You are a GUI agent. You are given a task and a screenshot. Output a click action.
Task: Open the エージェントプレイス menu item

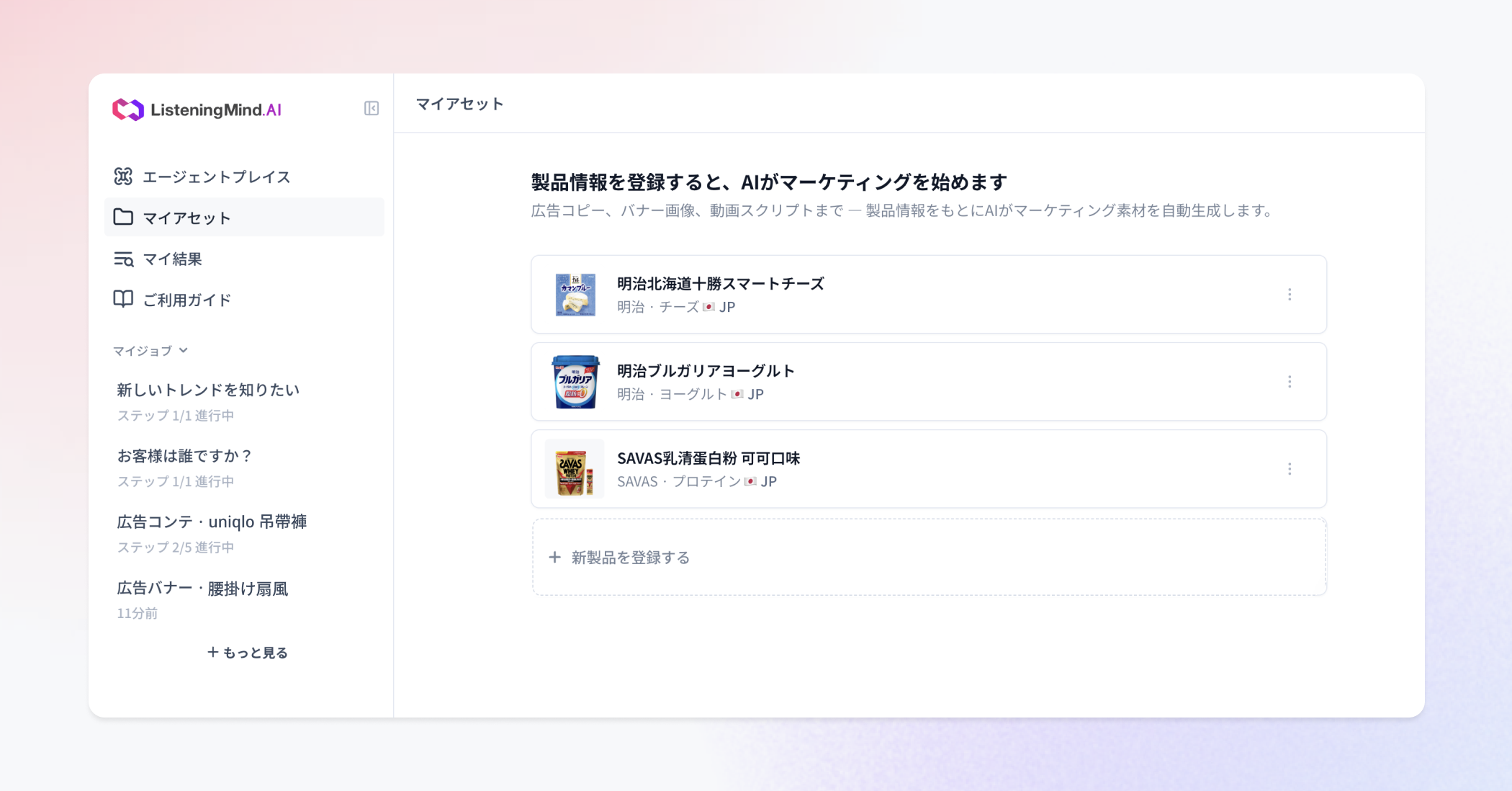[x=244, y=176]
